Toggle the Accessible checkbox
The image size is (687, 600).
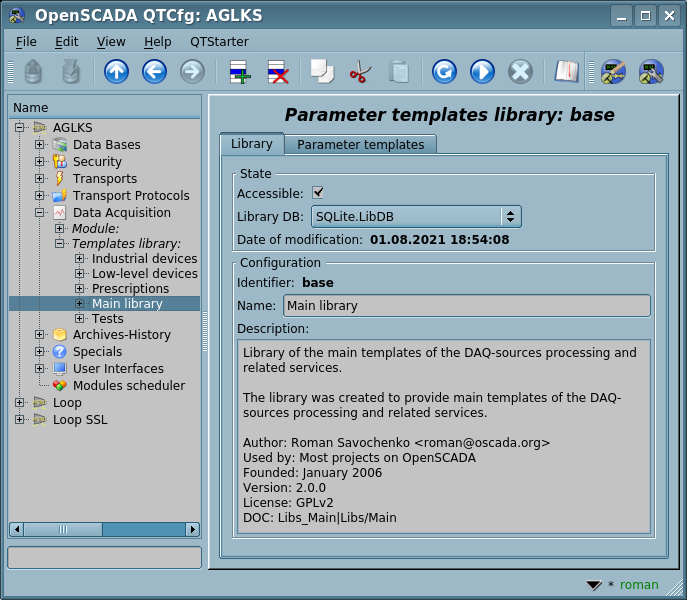(318, 192)
